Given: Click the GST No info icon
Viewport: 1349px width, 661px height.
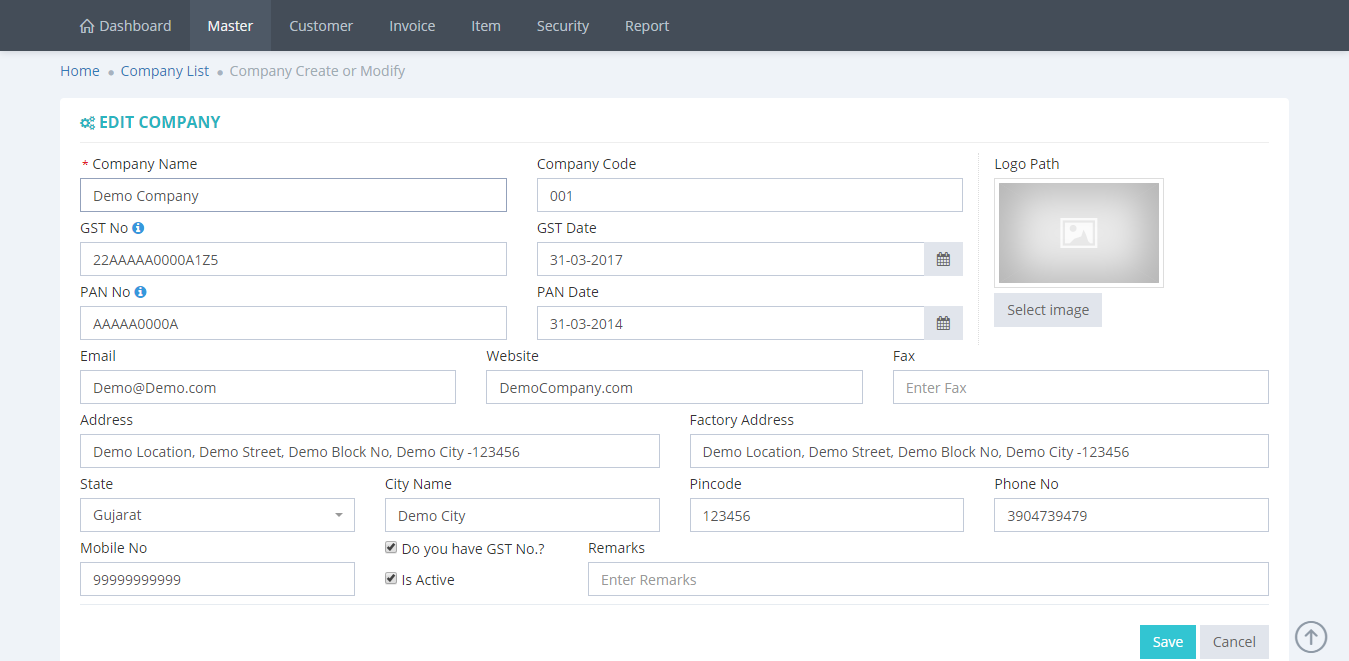Looking at the screenshot, I should point(138,228).
